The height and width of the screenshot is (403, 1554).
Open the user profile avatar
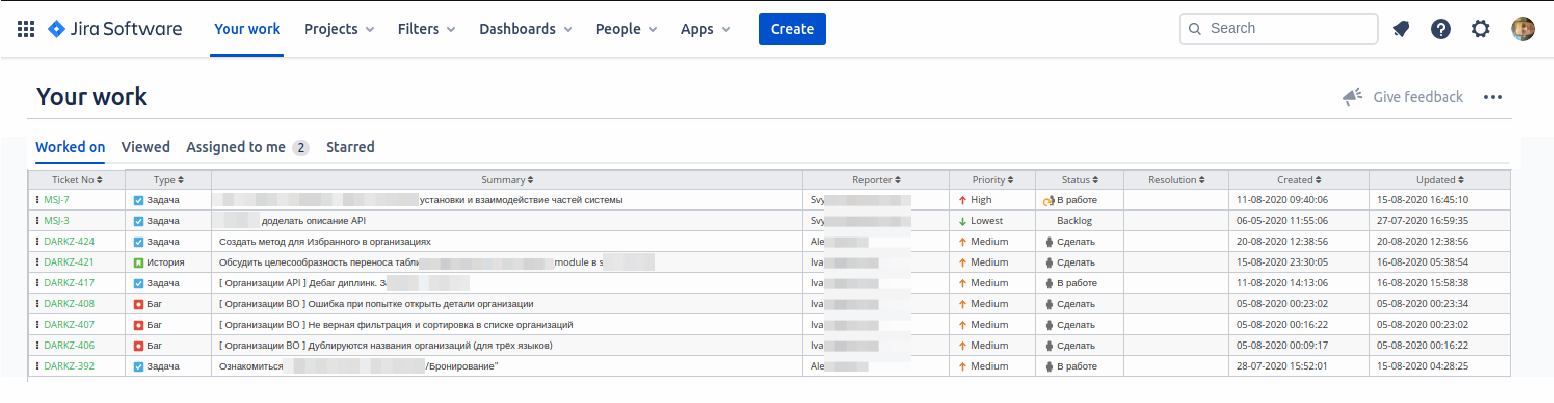[x=1523, y=29]
